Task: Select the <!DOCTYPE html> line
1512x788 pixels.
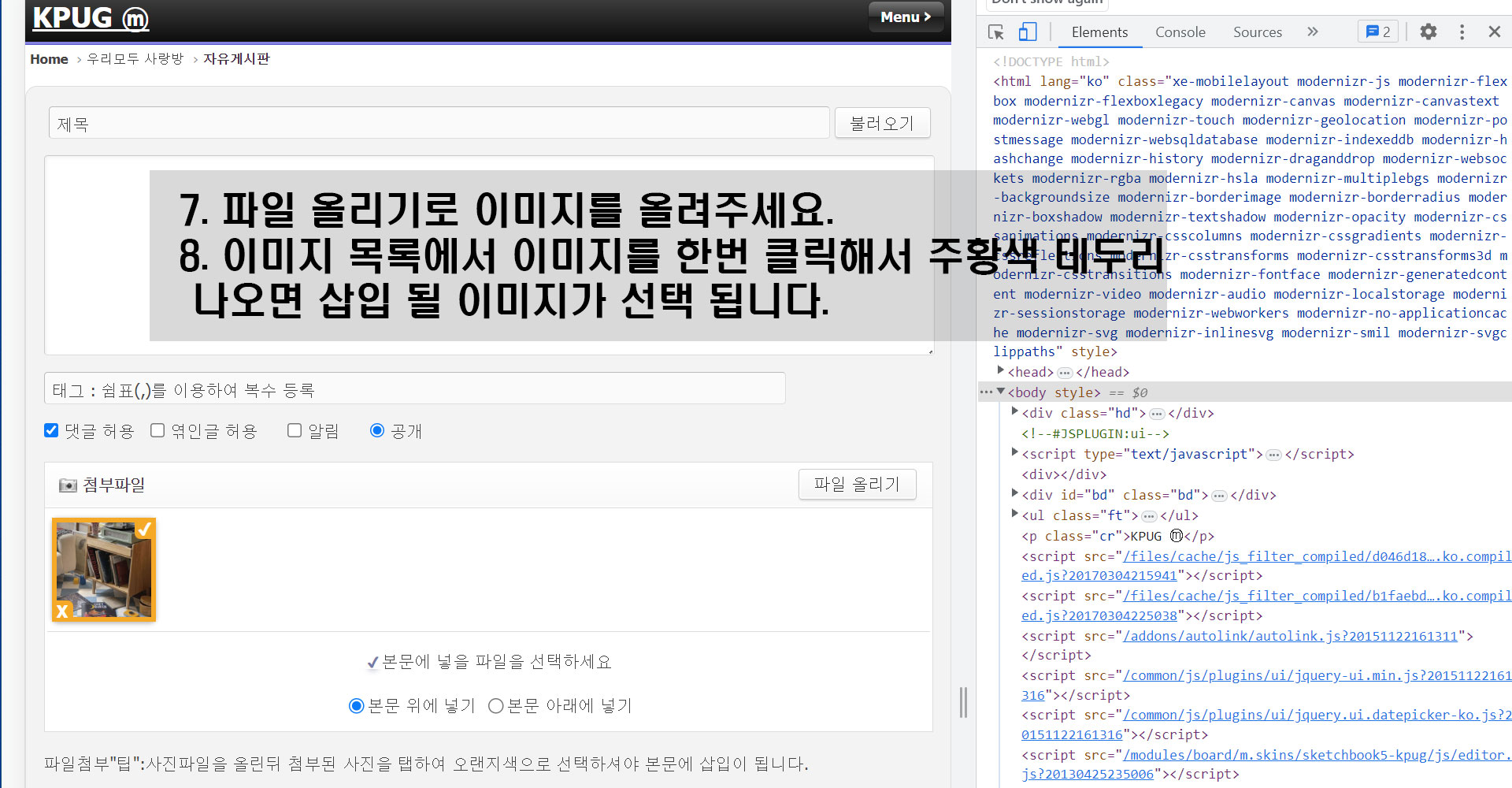Action: tap(1051, 61)
